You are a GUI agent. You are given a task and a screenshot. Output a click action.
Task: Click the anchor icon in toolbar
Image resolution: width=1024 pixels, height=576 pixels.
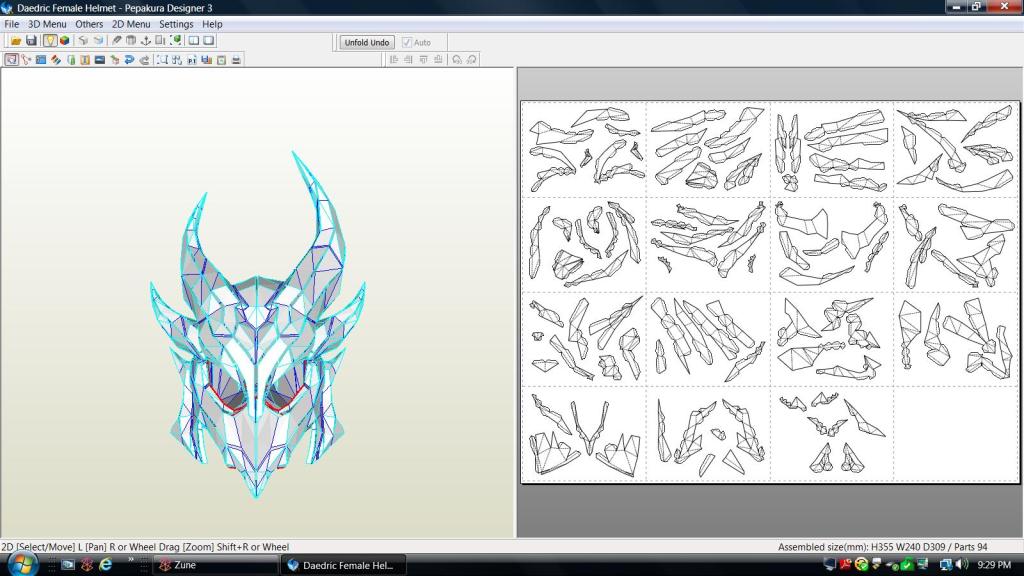[145, 41]
